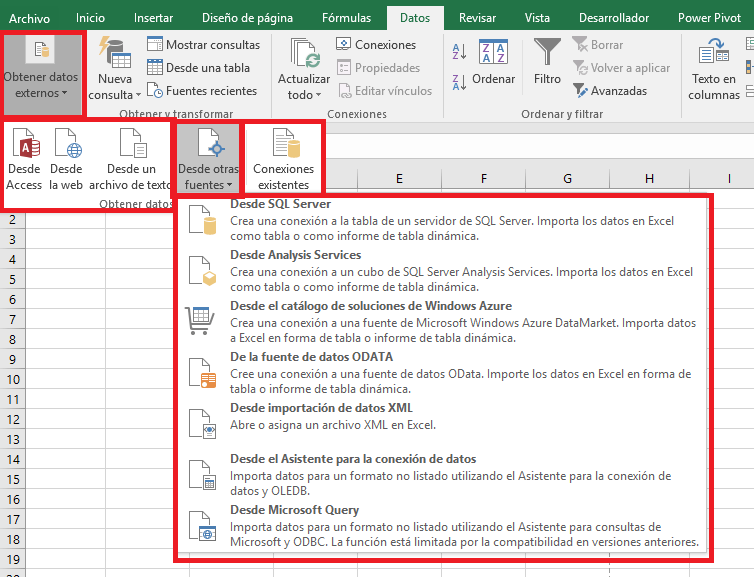Select row 2 header
Viewport: 754px width, 577px height.
[x=13, y=220]
